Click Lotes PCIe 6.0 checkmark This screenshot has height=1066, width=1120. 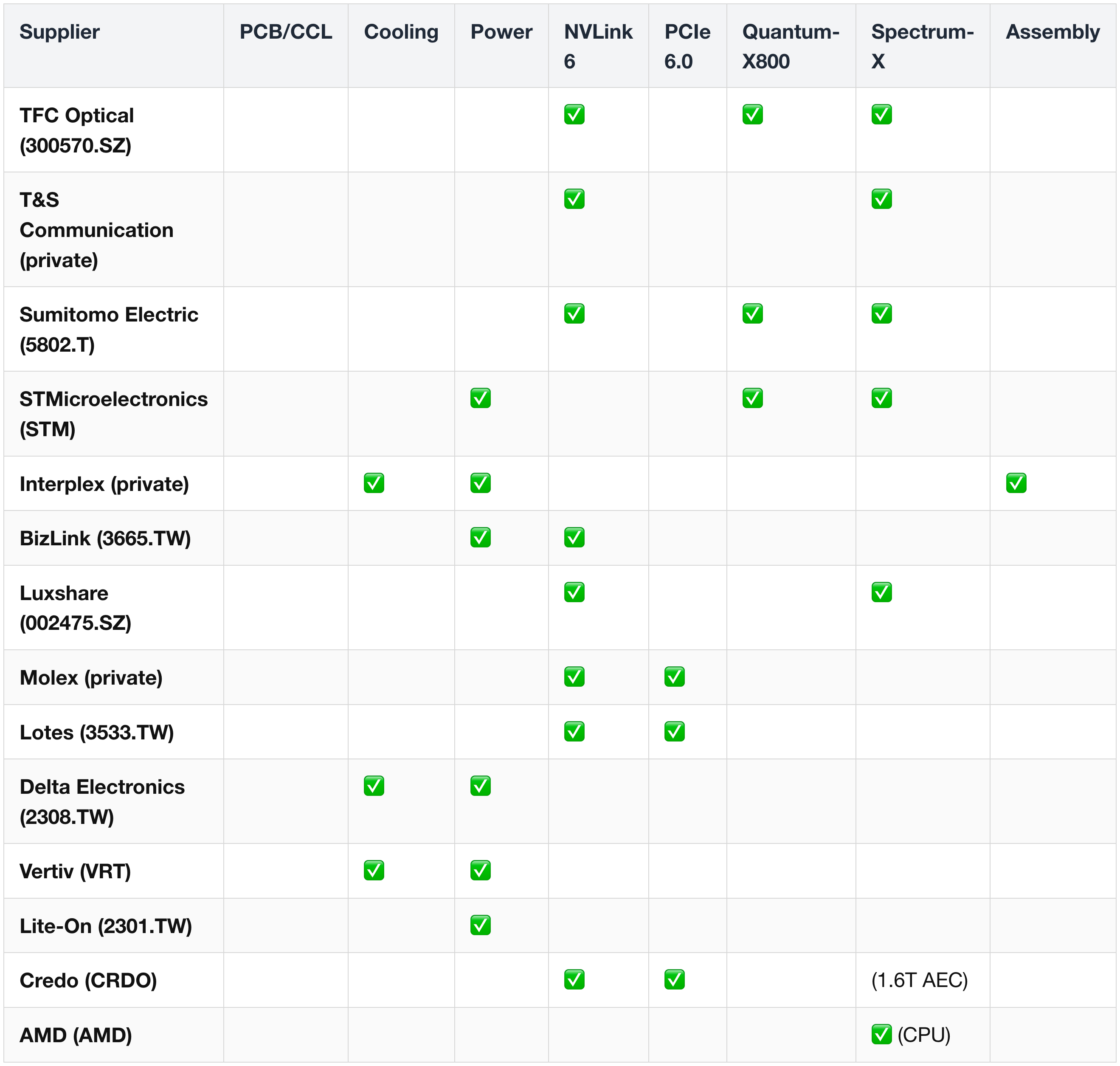(x=675, y=731)
